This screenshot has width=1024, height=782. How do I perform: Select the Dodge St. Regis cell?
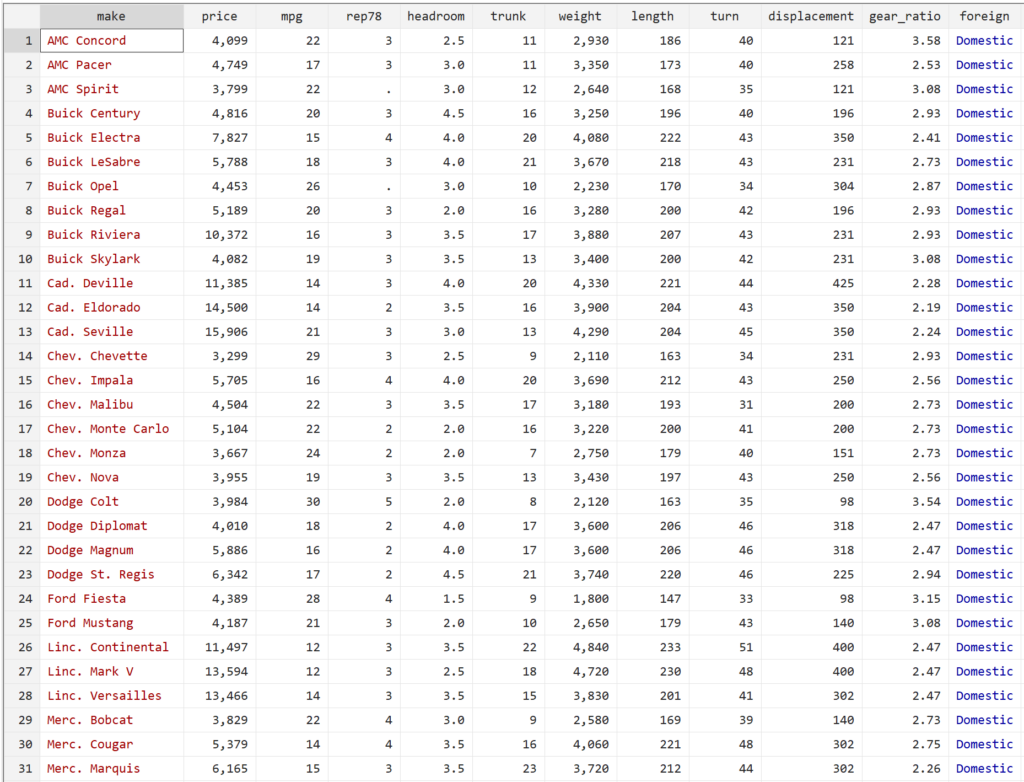point(112,574)
